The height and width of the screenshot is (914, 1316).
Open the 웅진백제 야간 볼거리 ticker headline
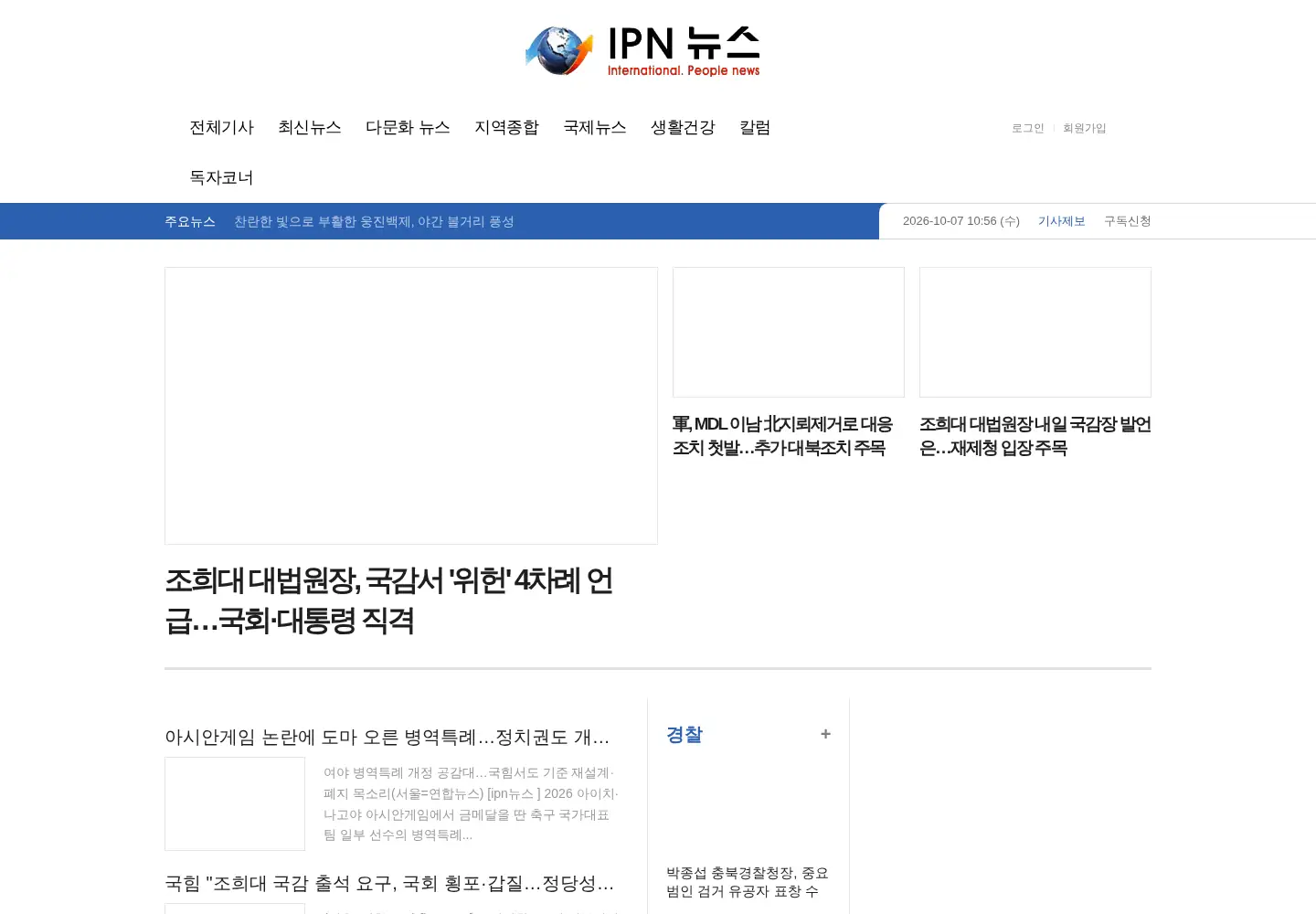[x=374, y=221]
